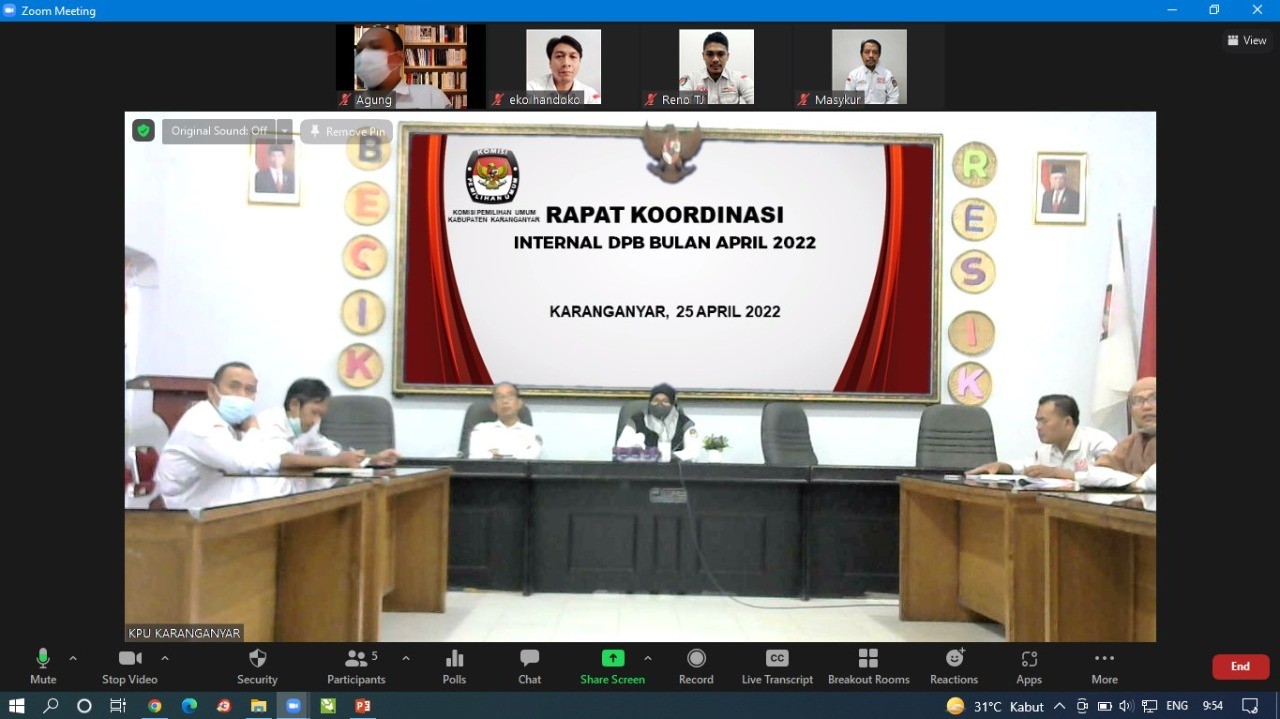Open PowerPoint from the Windows taskbar
Viewport: 1280px width, 719px height.
(x=362, y=706)
